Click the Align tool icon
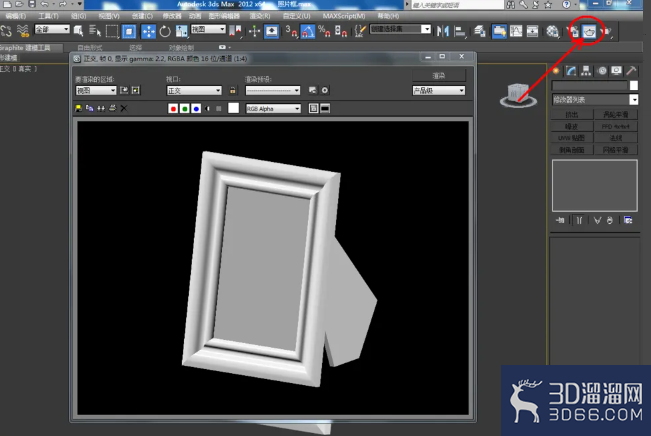This screenshot has height=436, width=651. coord(460,31)
